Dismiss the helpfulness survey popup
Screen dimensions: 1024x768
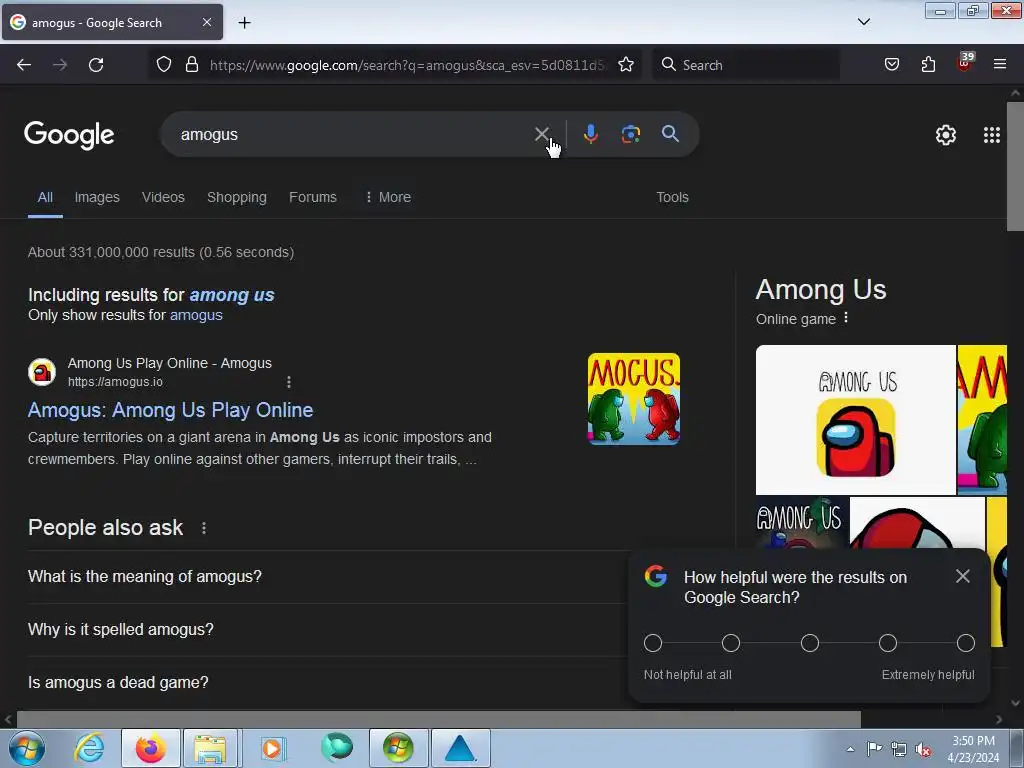click(963, 576)
